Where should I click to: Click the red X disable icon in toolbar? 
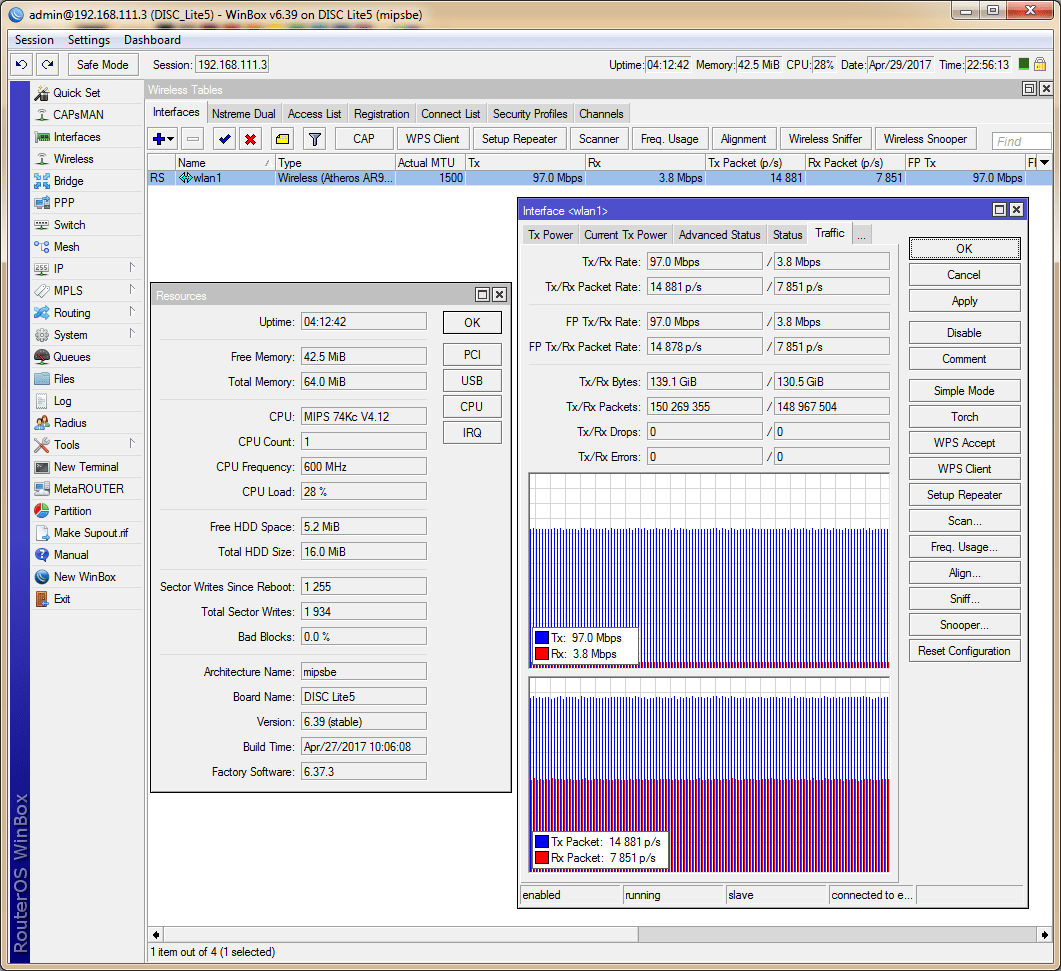tap(250, 139)
